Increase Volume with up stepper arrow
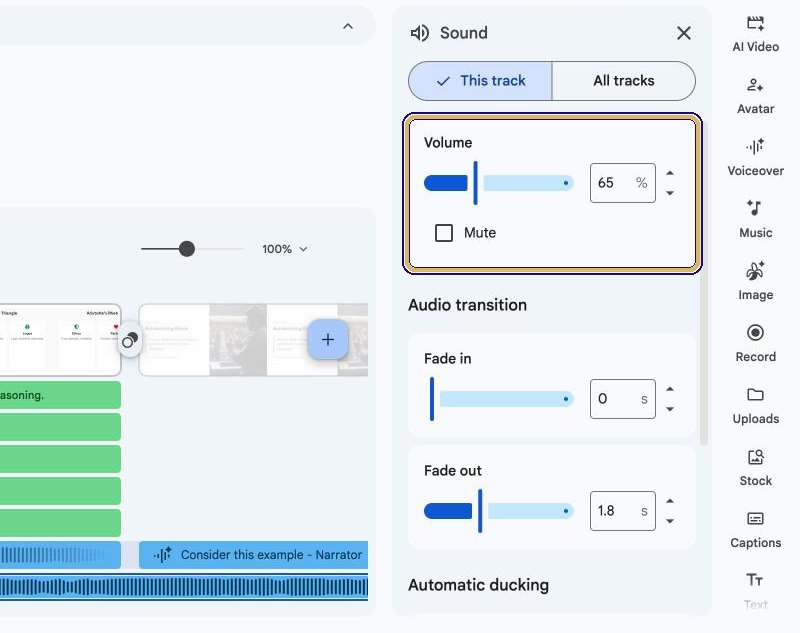The image size is (800, 633). [x=670, y=173]
